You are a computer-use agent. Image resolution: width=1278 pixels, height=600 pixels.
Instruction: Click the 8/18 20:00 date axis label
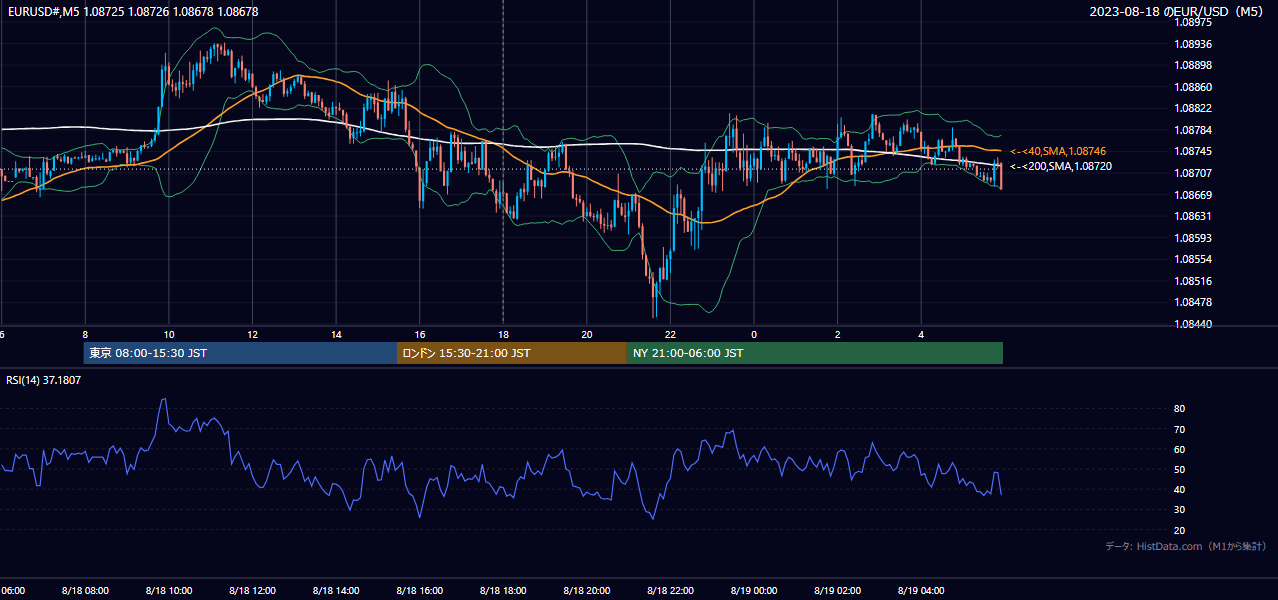point(586,590)
